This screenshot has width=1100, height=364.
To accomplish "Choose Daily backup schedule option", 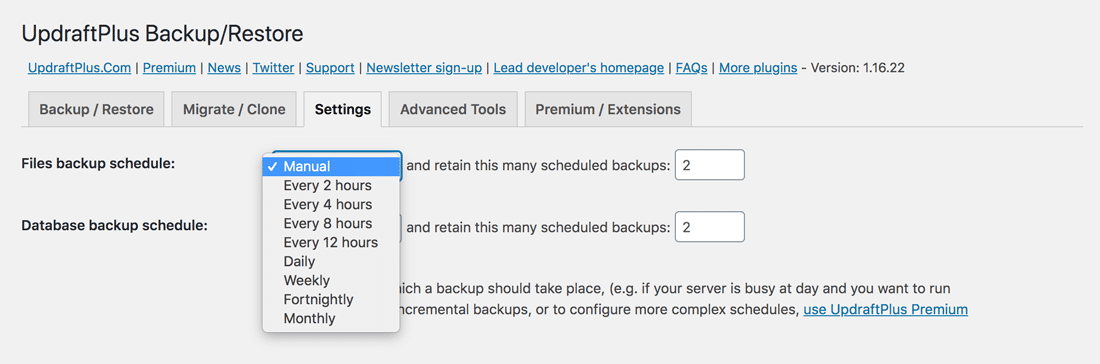I will click(331, 262).
